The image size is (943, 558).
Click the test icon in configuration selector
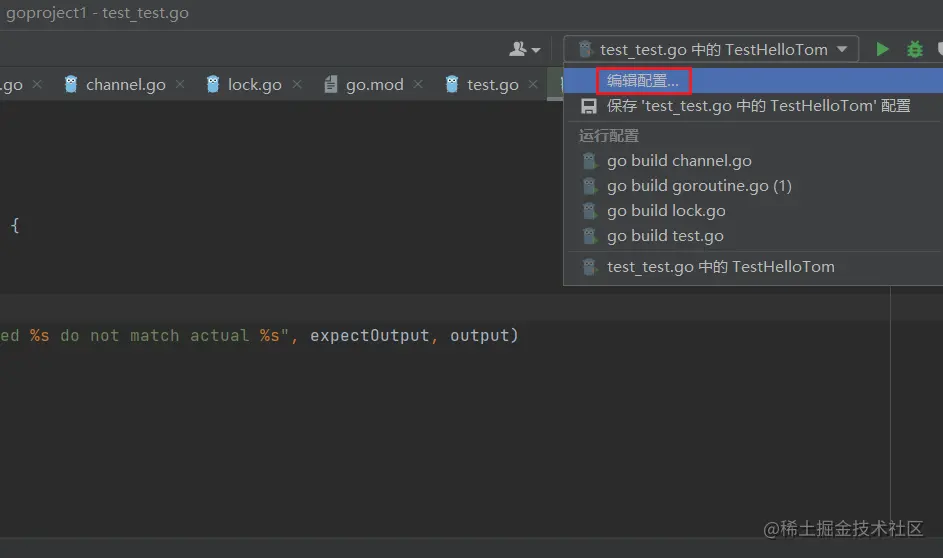(x=585, y=49)
